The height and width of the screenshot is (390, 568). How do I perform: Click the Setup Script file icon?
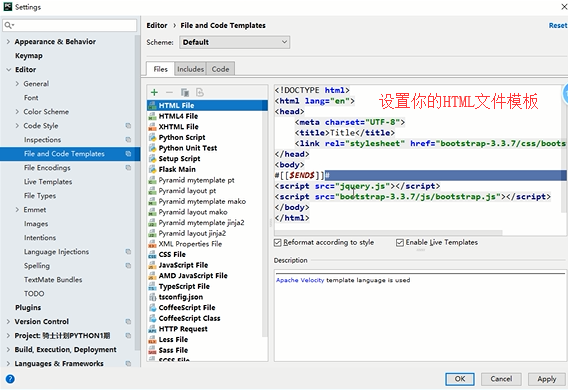[153, 159]
